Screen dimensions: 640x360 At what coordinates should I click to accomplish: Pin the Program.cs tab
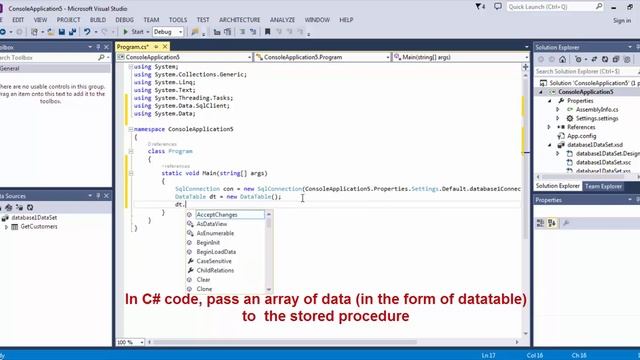tap(156, 47)
